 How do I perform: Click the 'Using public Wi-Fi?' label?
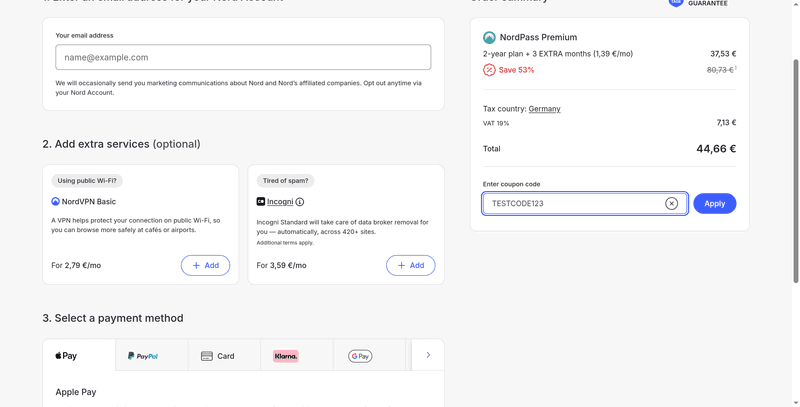click(x=87, y=181)
